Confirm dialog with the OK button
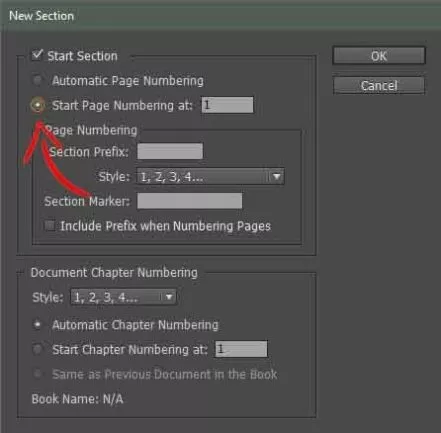Viewport: 441px width, 433px height. (x=379, y=56)
